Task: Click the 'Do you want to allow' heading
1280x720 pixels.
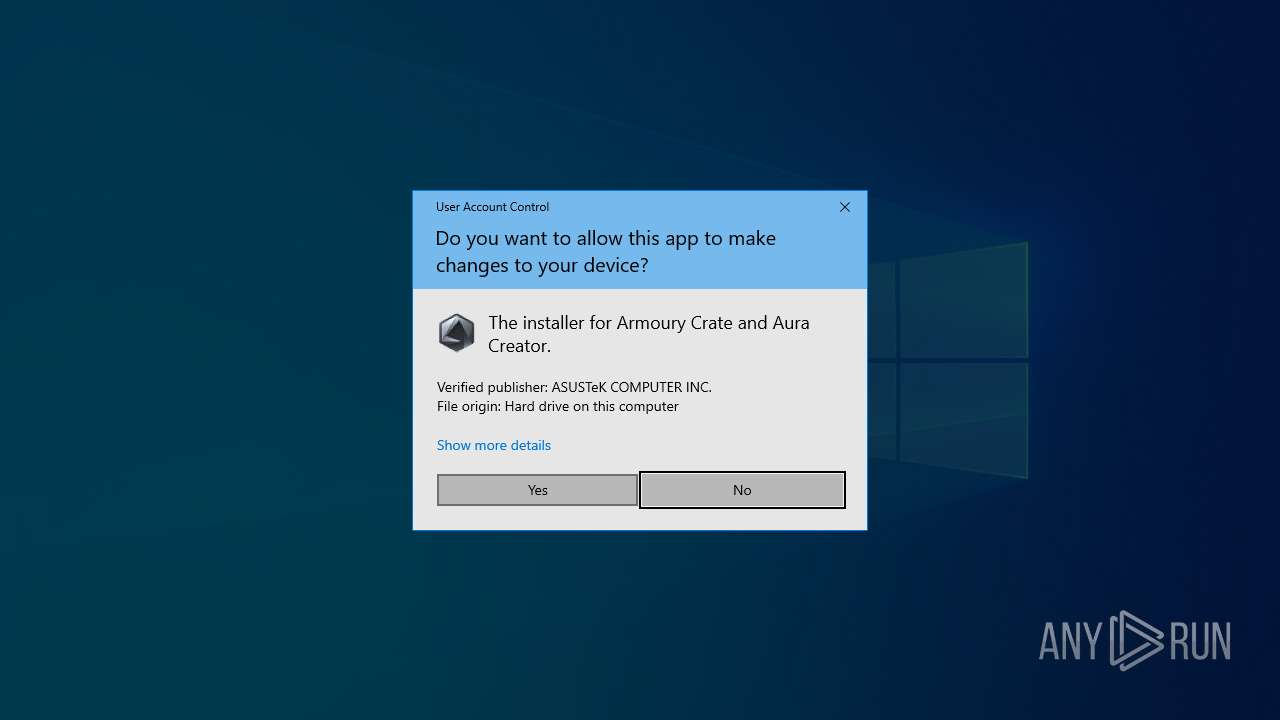Action: click(605, 251)
